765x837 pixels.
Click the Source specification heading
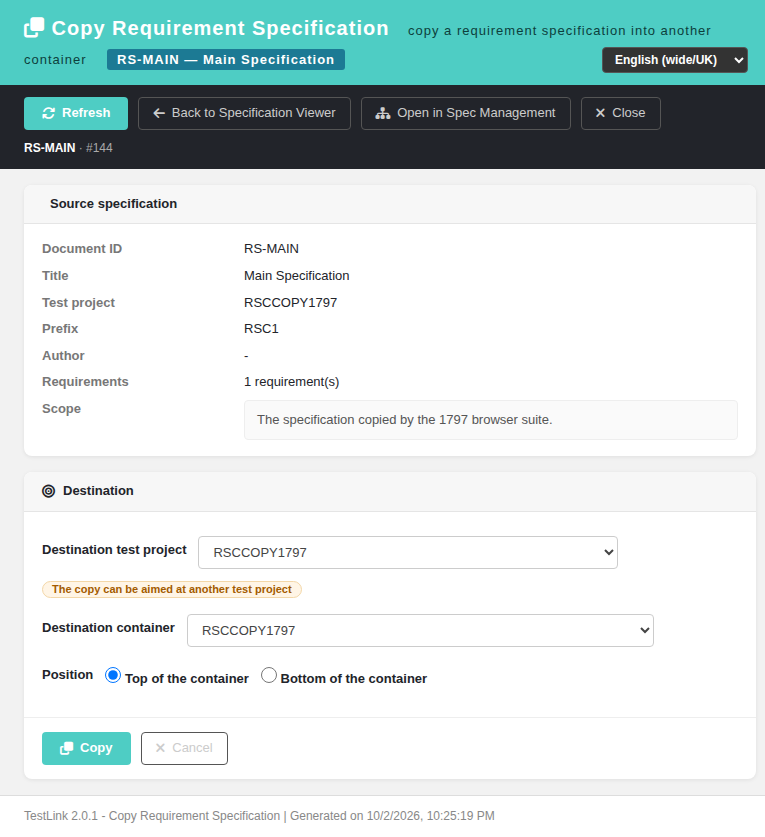(114, 204)
